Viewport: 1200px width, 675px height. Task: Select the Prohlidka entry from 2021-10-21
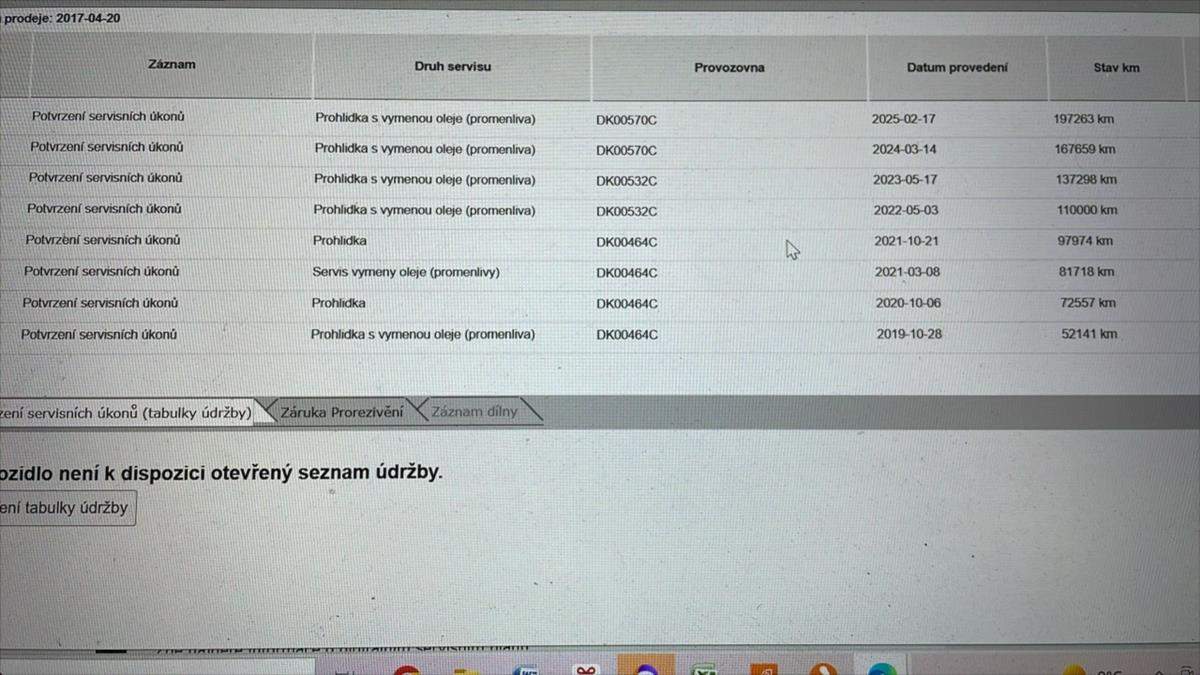[x=340, y=241]
